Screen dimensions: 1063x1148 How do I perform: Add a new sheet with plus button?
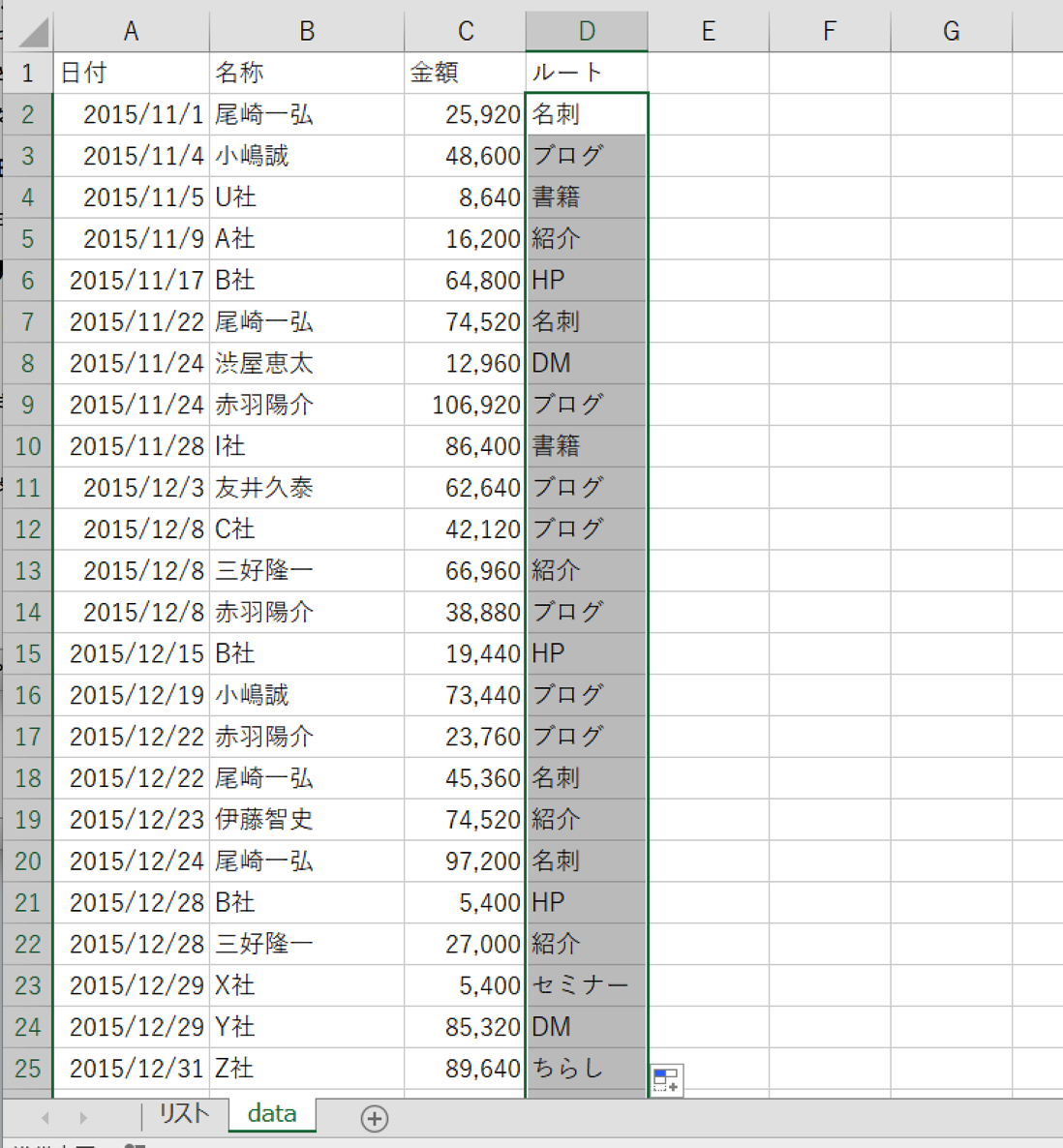point(374,1118)
